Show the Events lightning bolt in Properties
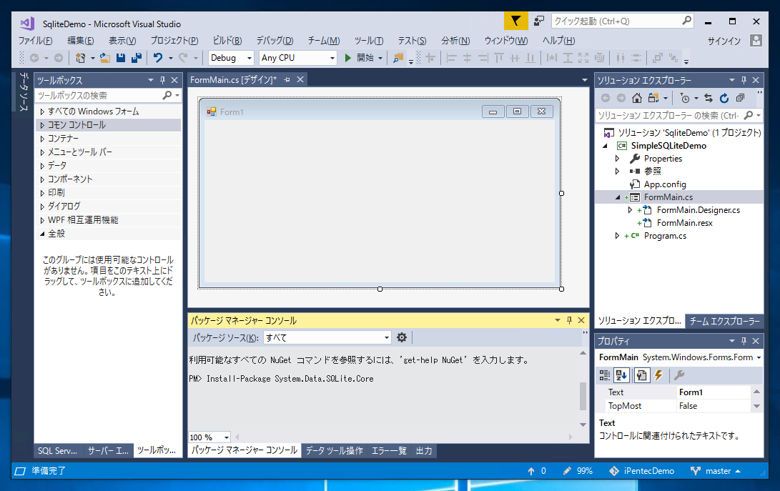 tap(659, 375)
